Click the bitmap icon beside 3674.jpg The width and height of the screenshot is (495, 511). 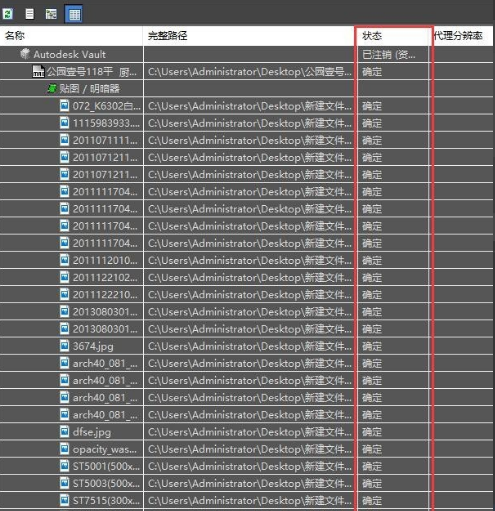64,346
